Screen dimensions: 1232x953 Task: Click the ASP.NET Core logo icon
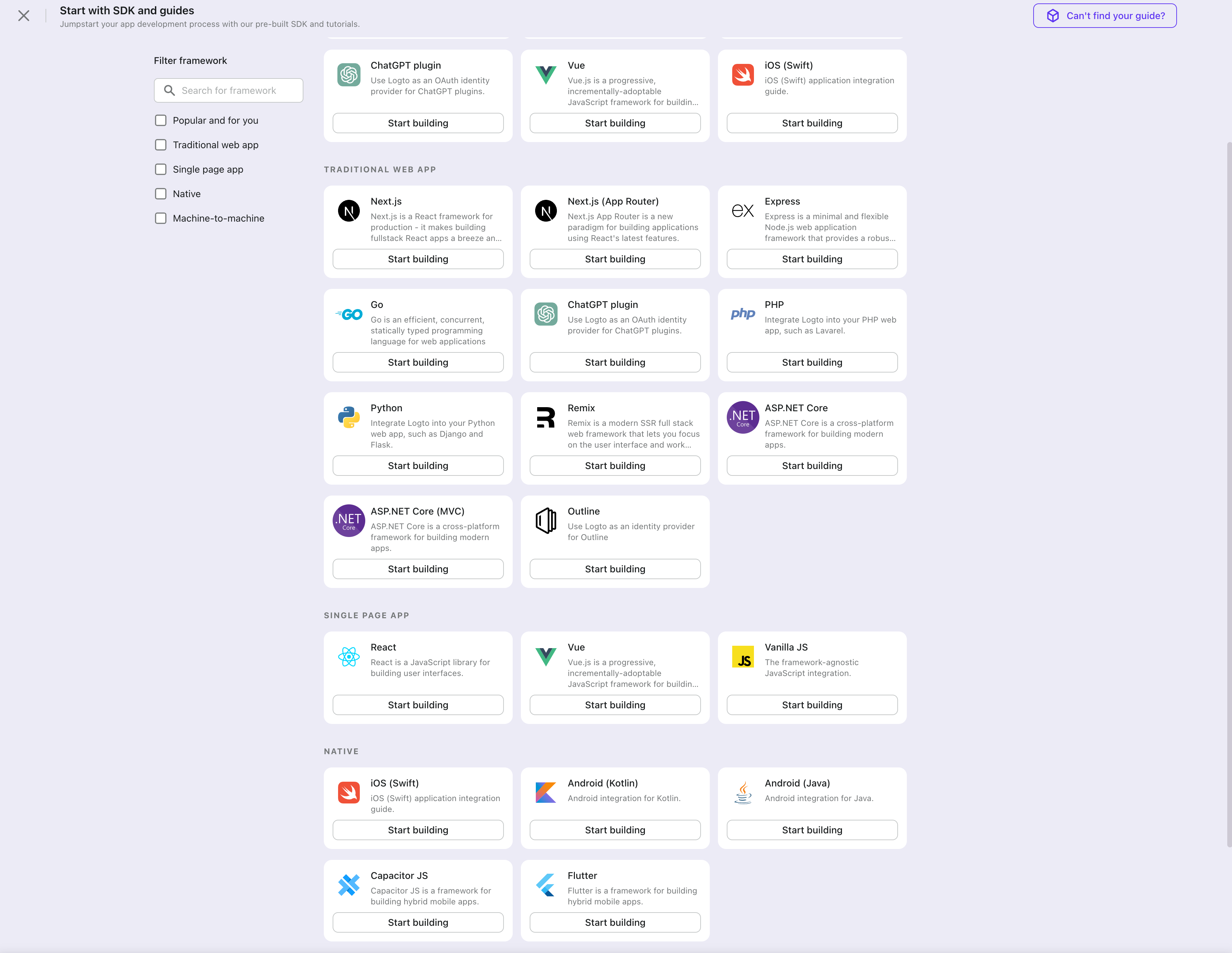pos(743,418)
